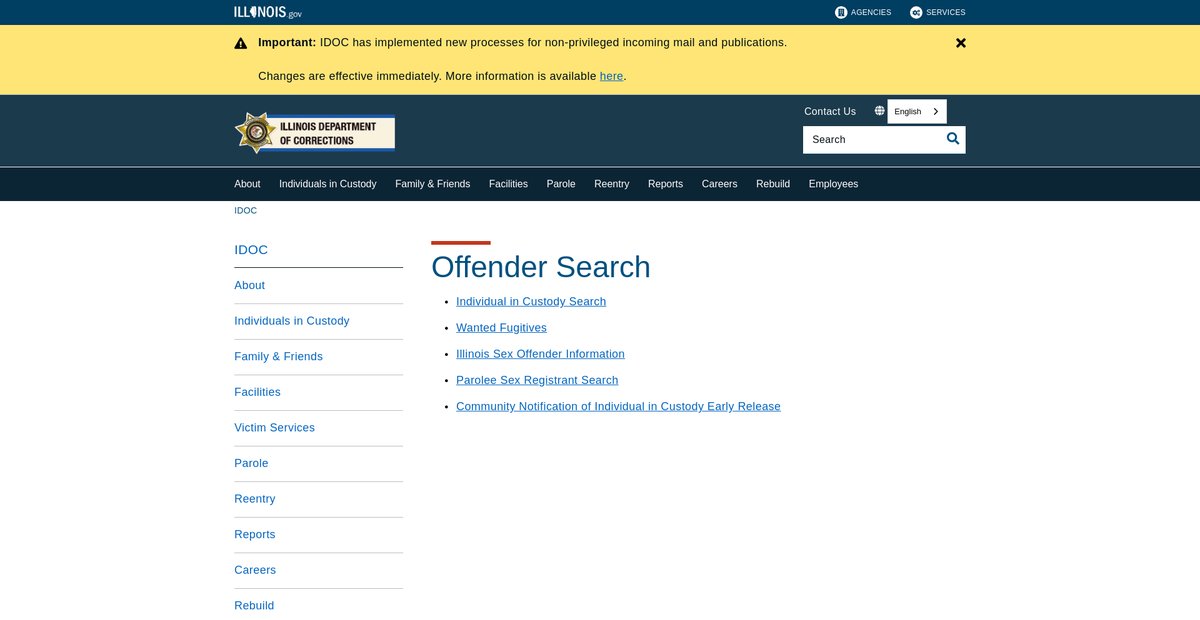The image size is (1200, 620).
Task: Open the Facilities navigation menu
Action: [508, 184]
